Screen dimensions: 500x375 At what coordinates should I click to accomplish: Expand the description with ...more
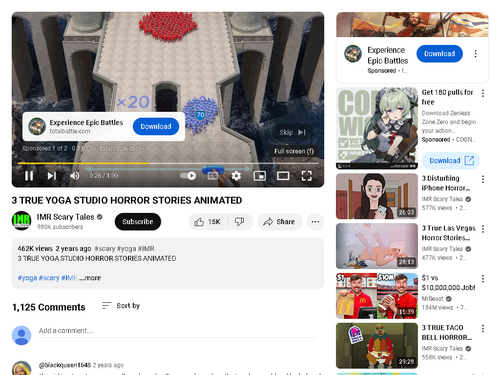pyautogui.click(x=90, y=278)
